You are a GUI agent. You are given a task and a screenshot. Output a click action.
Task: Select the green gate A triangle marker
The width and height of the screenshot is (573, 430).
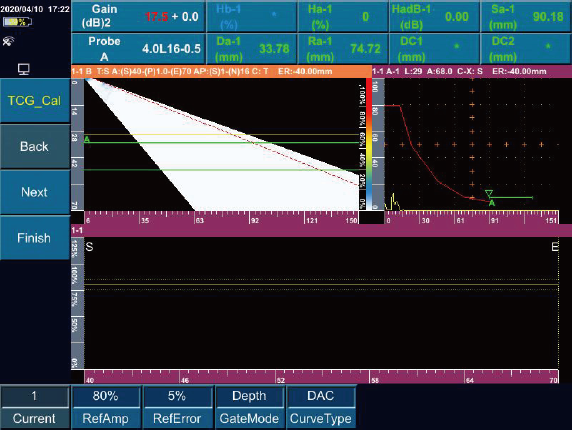click(489, 193)
